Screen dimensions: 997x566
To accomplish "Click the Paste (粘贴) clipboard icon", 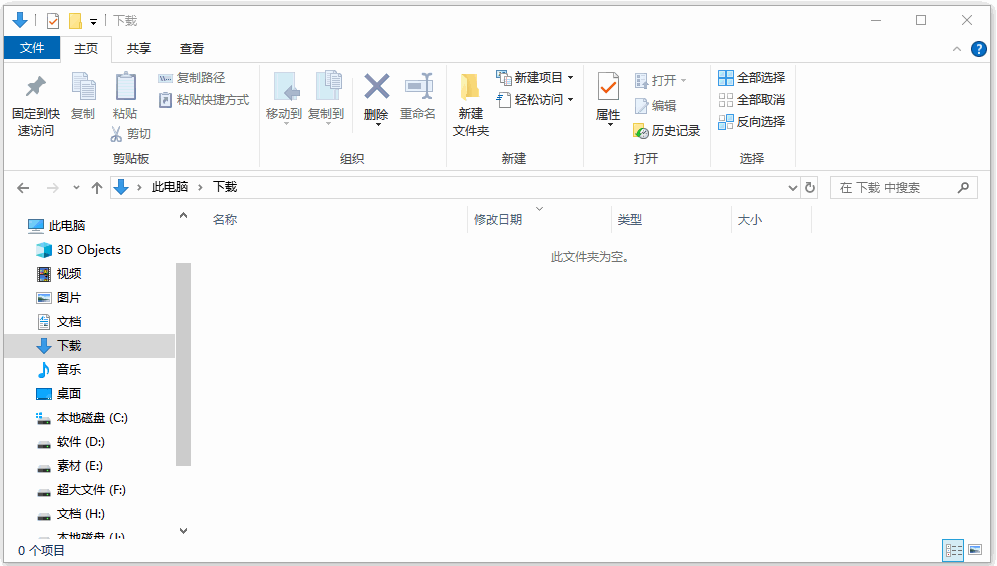I will coord(125,86).
